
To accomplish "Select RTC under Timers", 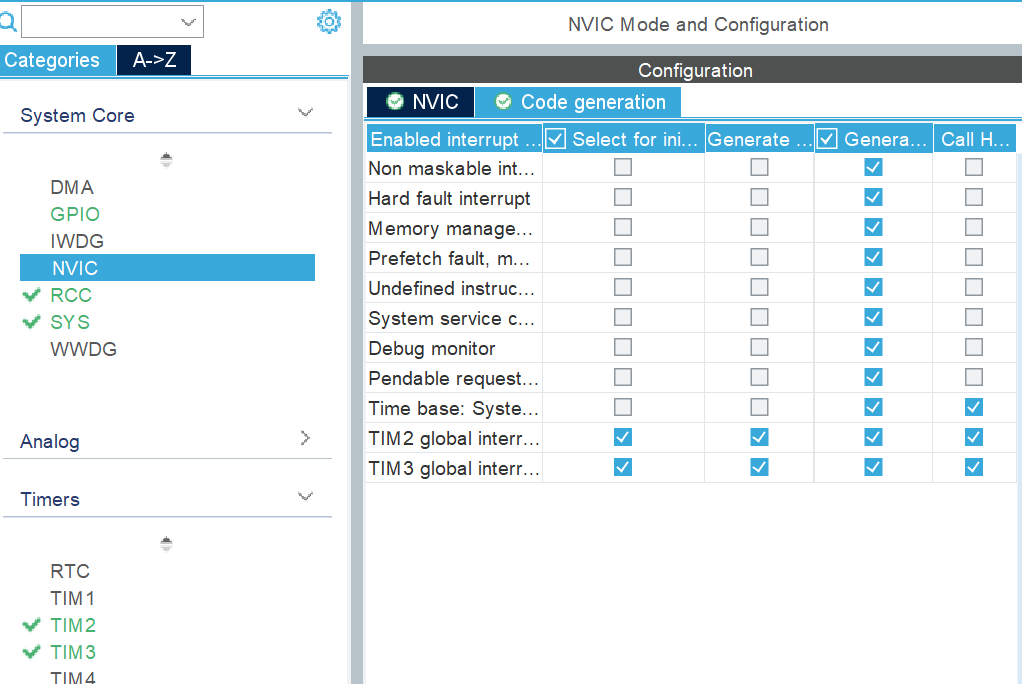I will [x=70, y=571].
